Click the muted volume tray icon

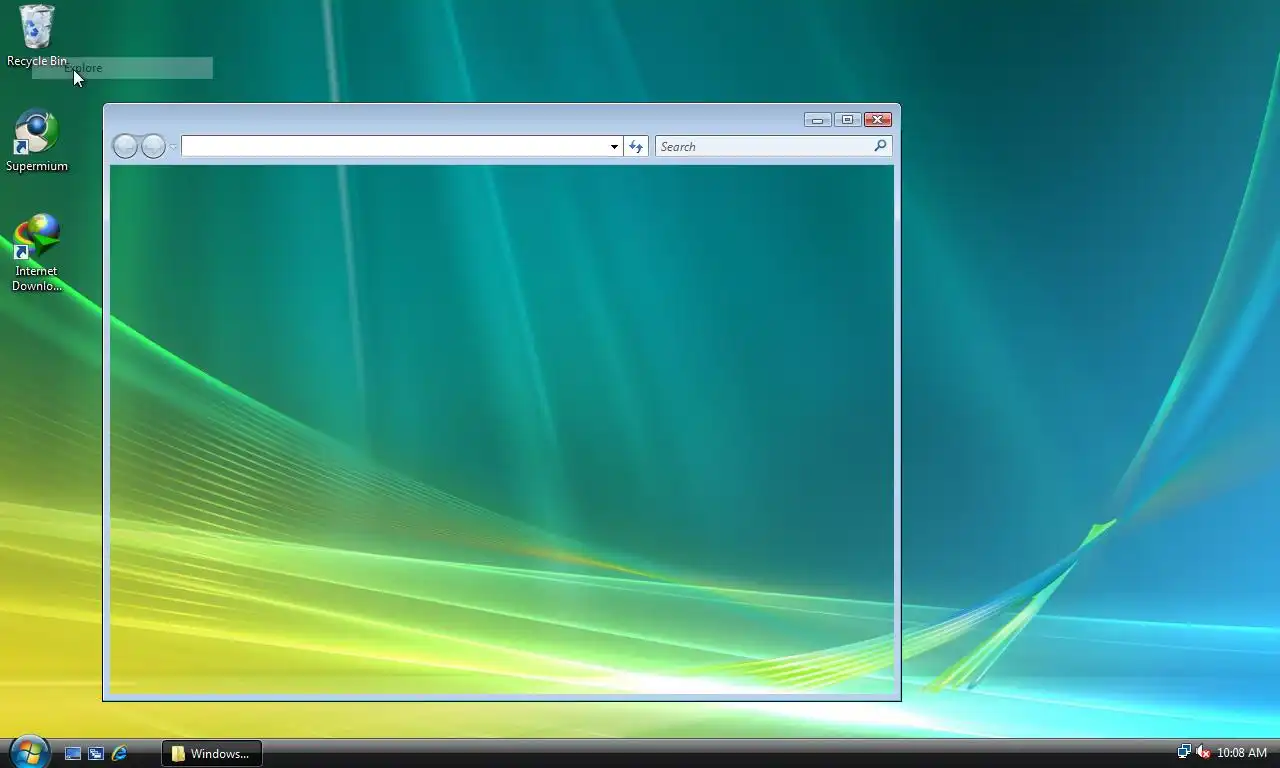pos(1203,752)
